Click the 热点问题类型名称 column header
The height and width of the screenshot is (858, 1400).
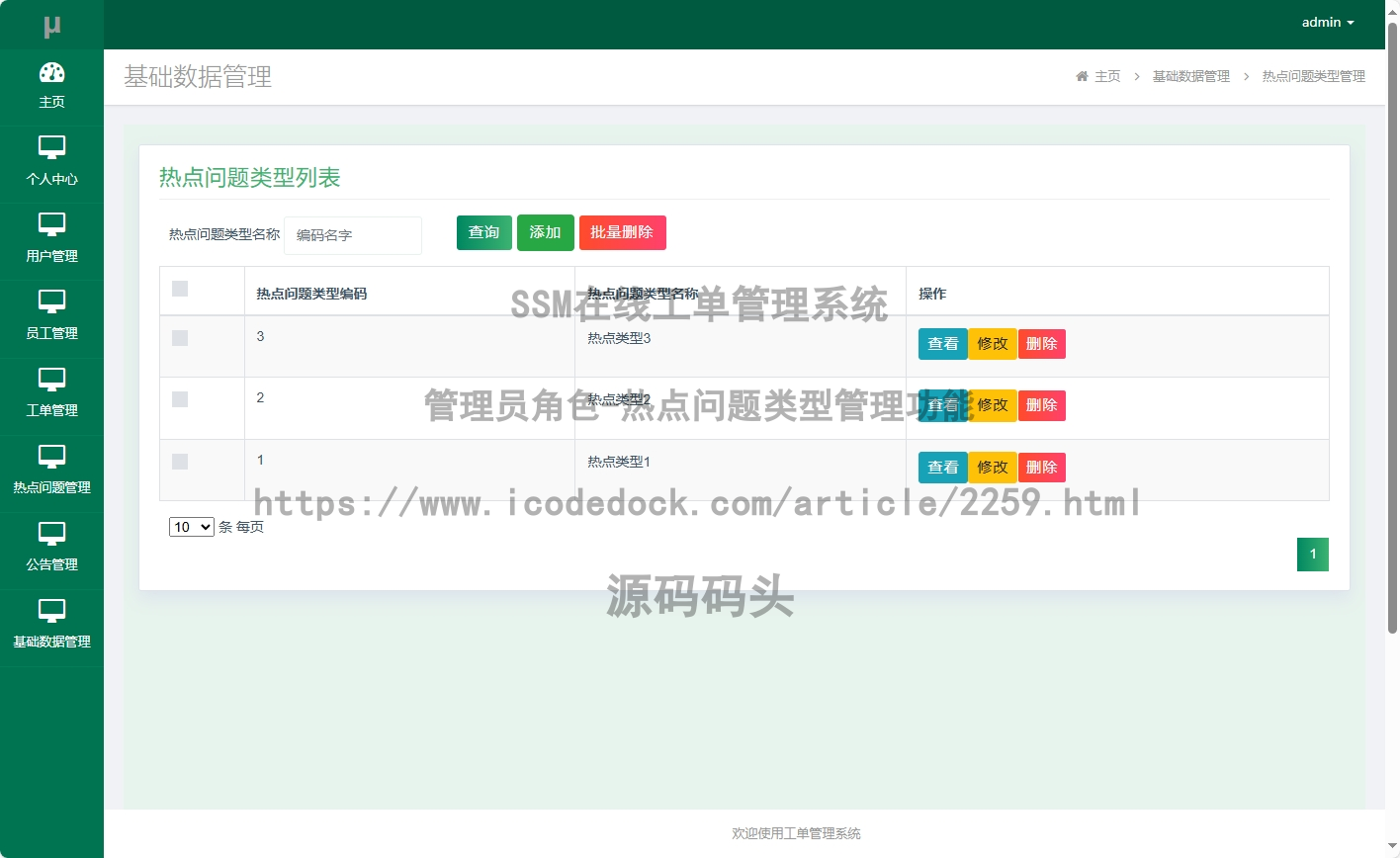click(643, 294)
